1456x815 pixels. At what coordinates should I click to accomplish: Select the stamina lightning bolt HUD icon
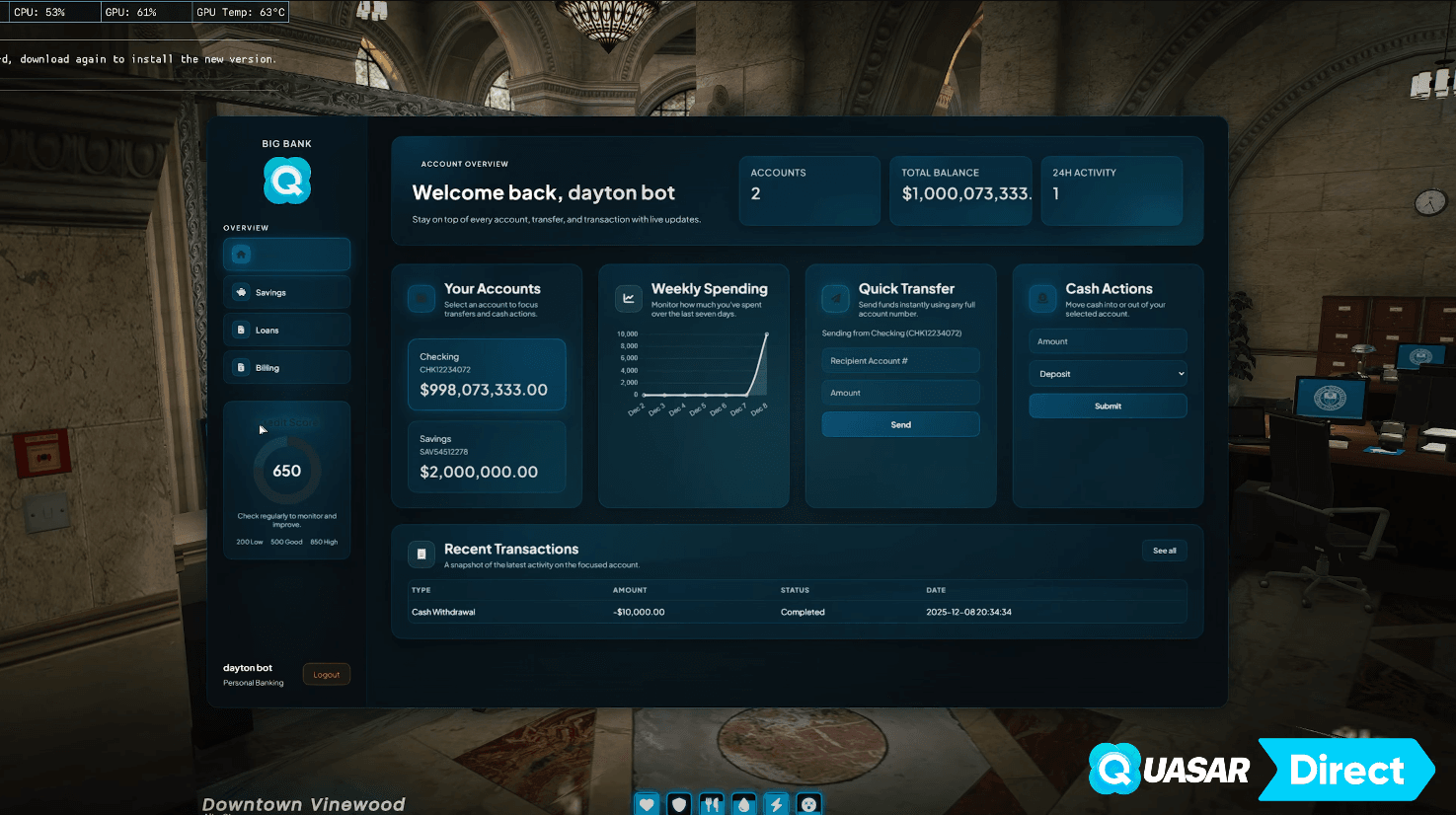[x=775, y=803]
